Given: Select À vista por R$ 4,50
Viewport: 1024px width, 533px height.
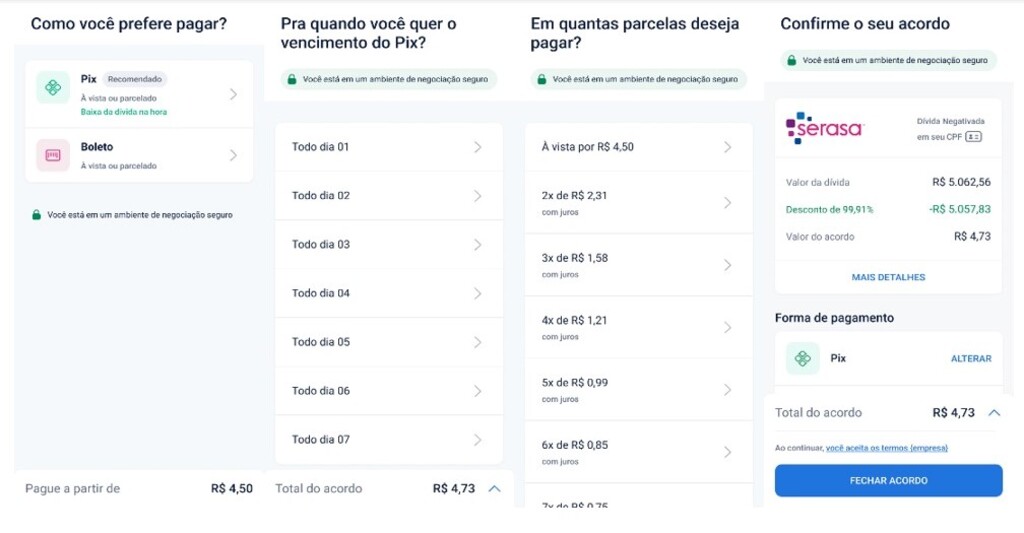Looking at the screenshot, I should click(639, 147).
